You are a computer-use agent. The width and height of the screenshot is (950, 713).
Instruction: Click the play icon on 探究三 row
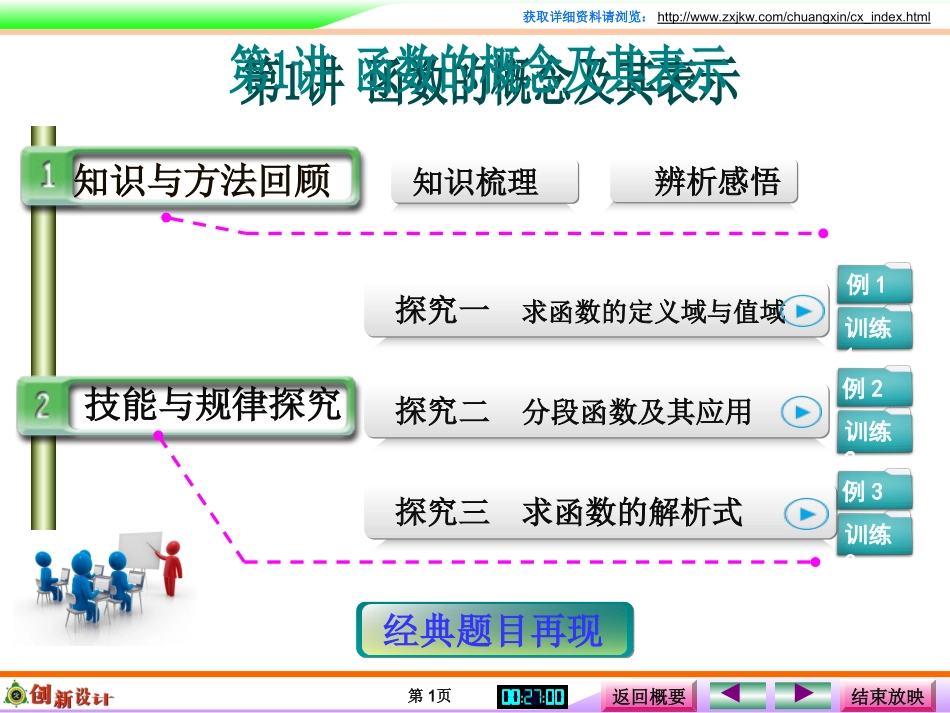[806, 514]
